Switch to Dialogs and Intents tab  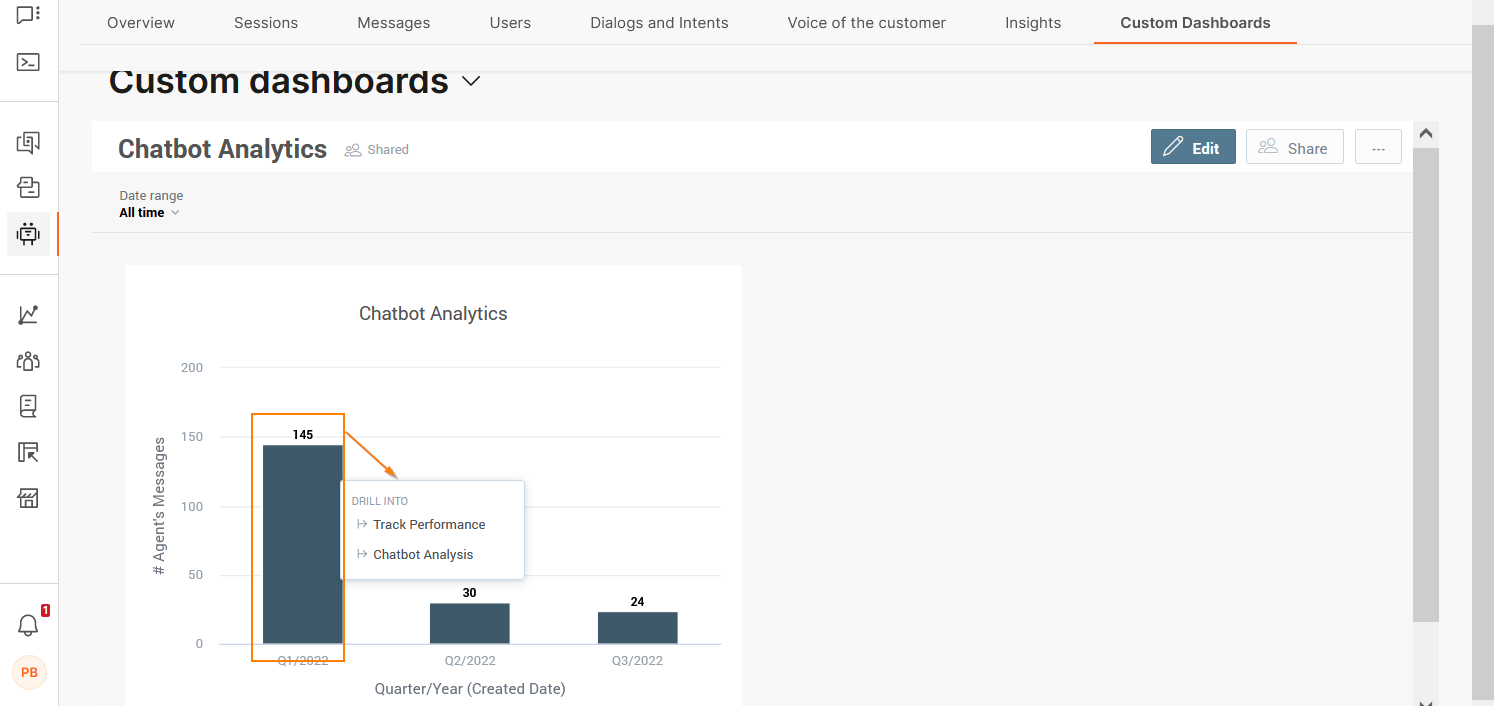pos(659,22)
